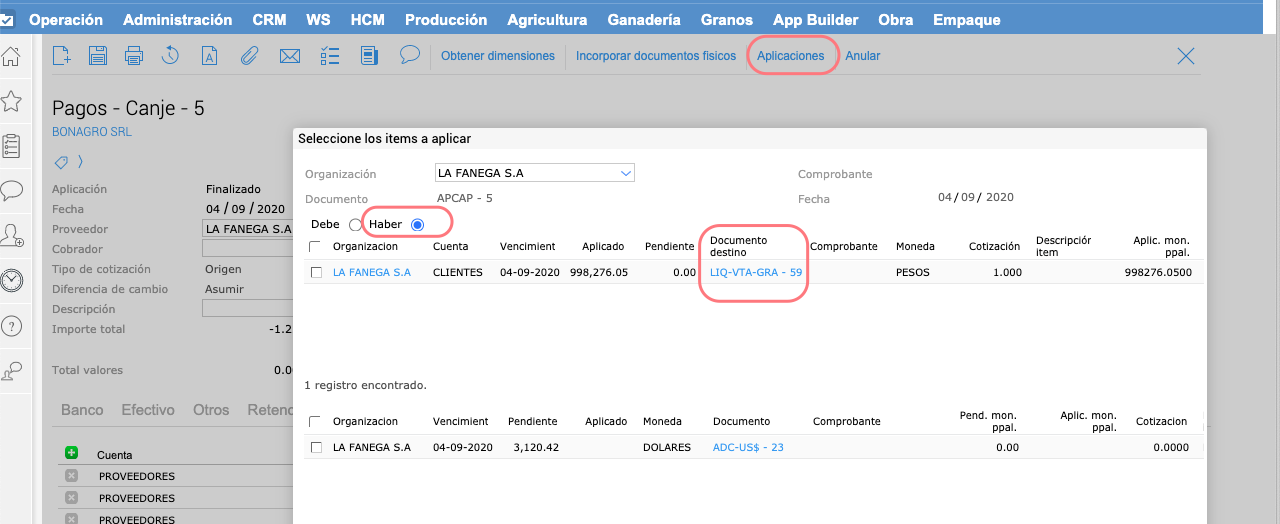Expand the tag chevron under BONAGRO SRL
This screenshot has height=524, width=1280.
[x=80, y=162]
